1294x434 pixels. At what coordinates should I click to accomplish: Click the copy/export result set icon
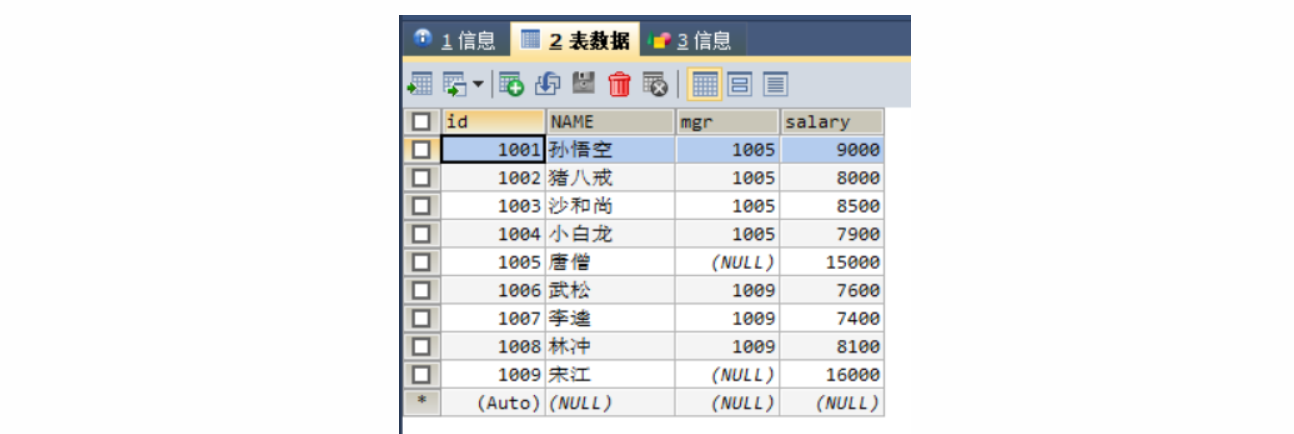click(453, 84)
